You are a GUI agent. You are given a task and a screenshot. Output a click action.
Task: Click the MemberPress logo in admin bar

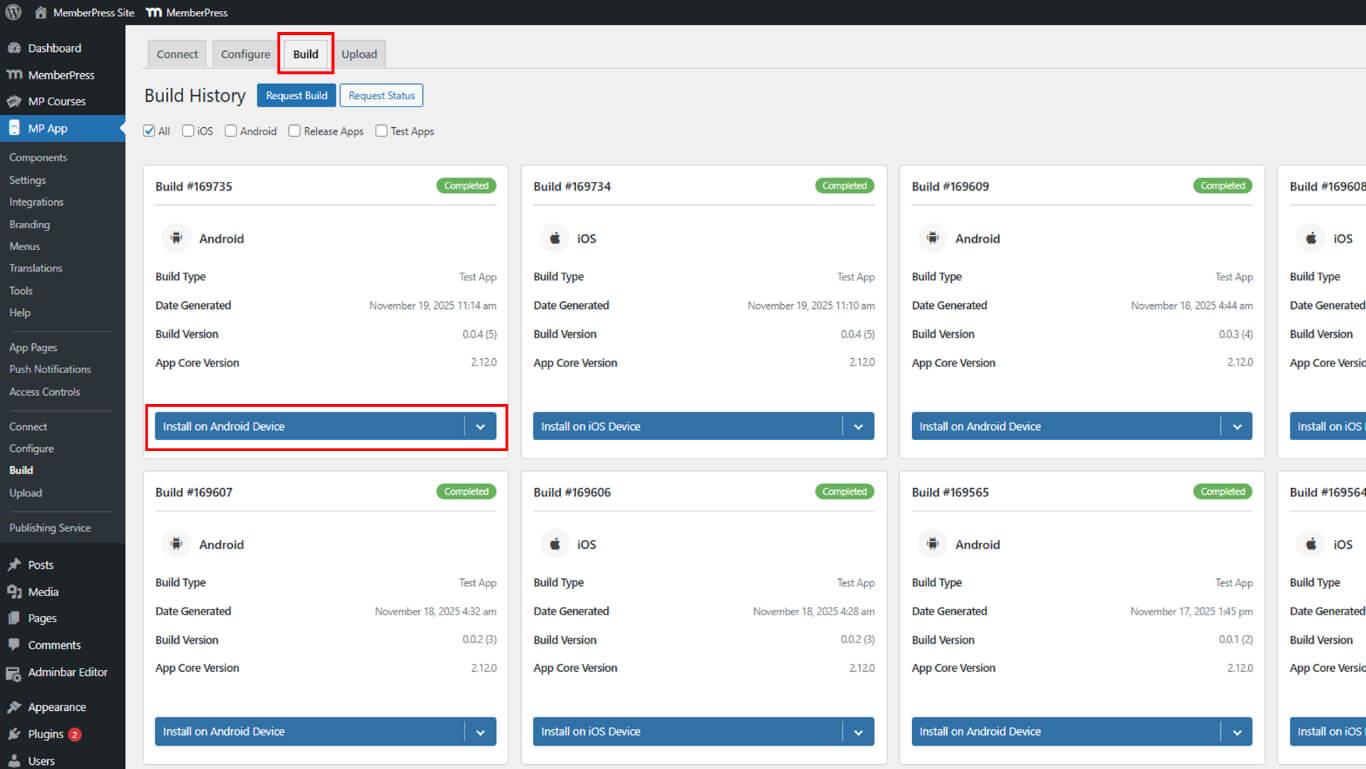154,13
